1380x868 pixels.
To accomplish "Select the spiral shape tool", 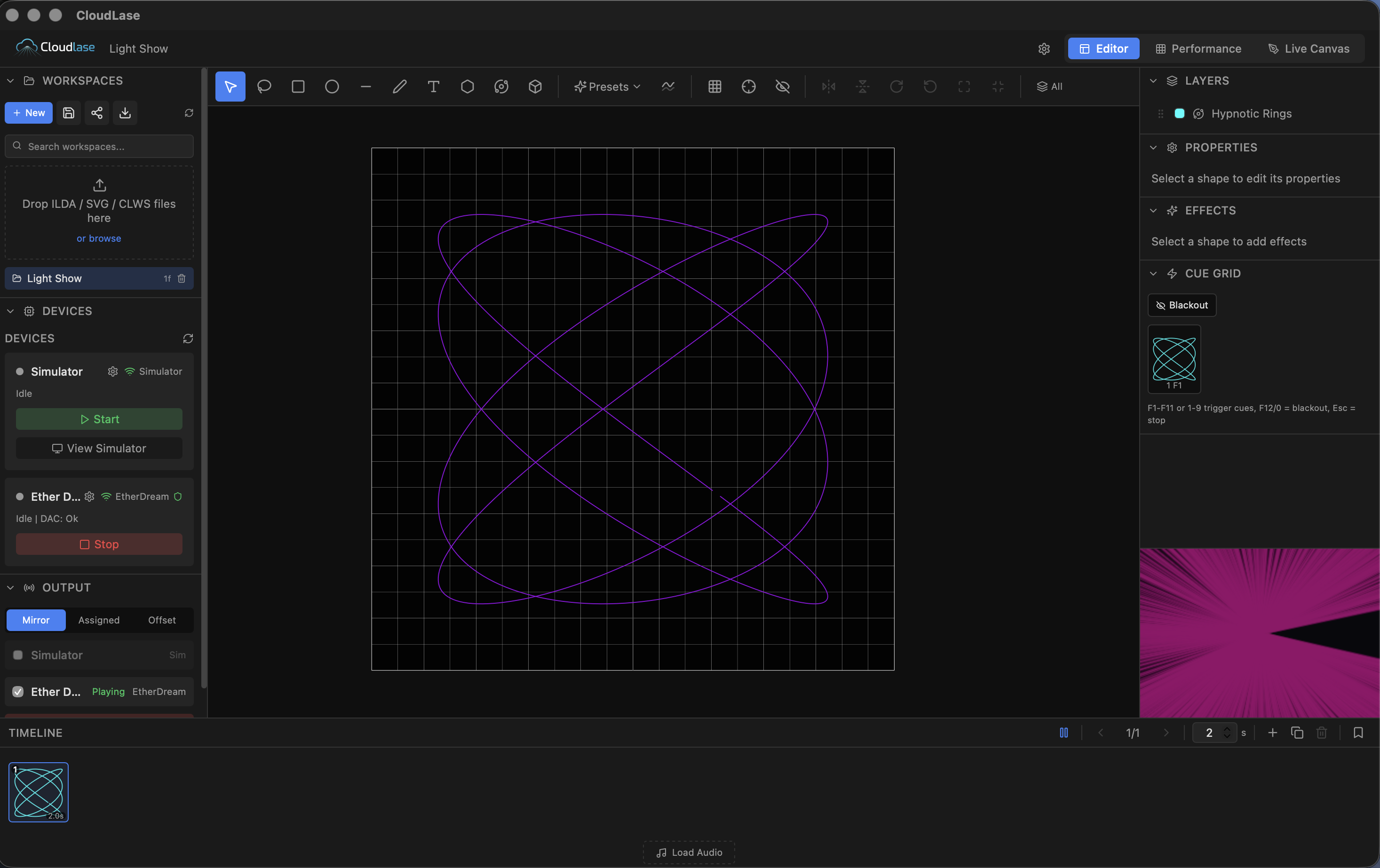I will (x=501, y=87).
